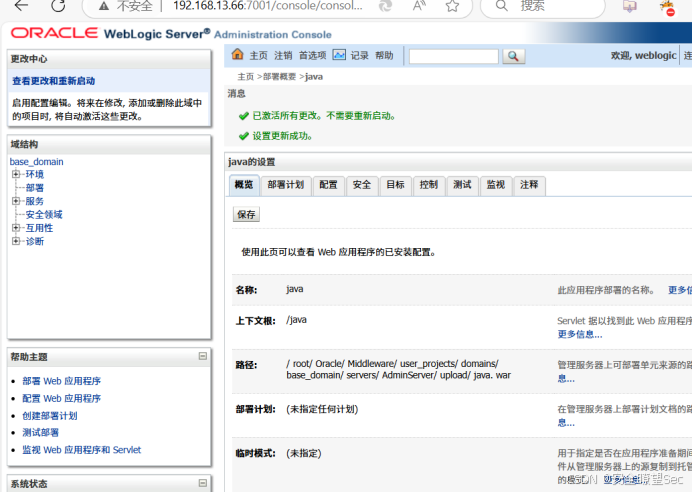Click 查看更改和重新启动 link
The height and width of the screenshot is (493, 692).
(x=53, y=81)
